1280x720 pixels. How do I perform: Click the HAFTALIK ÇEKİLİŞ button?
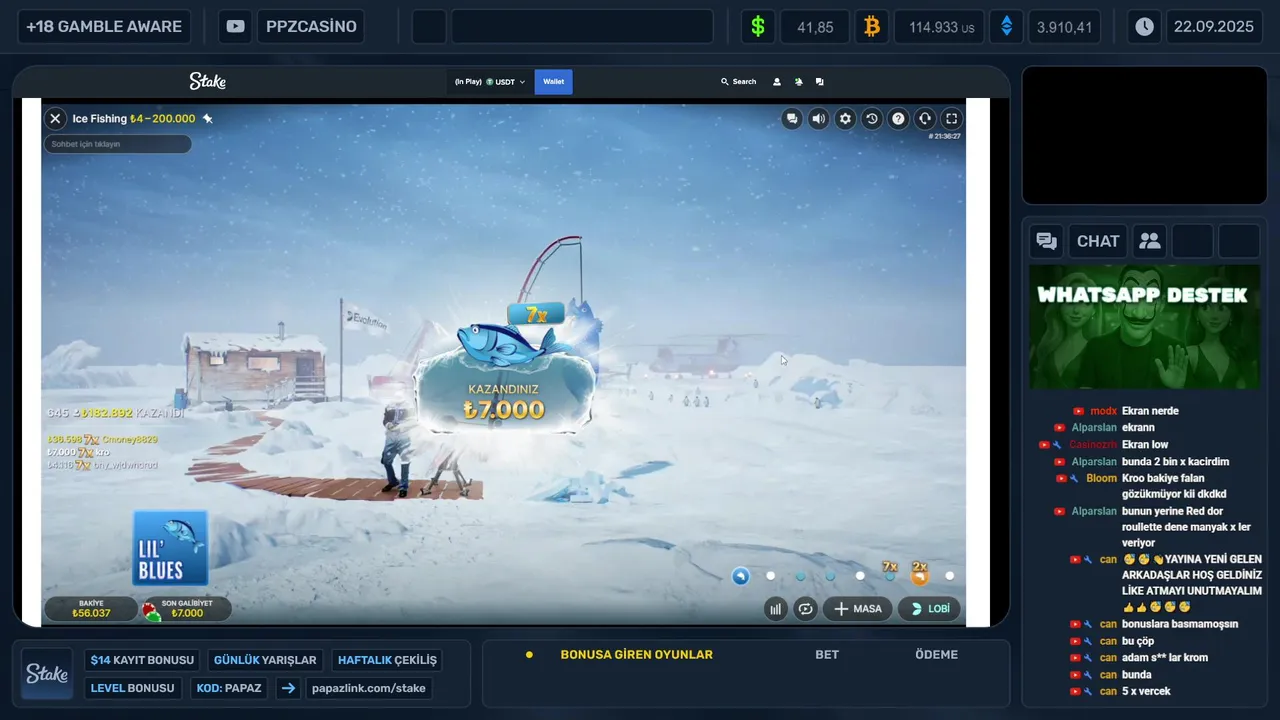(387, 660)
